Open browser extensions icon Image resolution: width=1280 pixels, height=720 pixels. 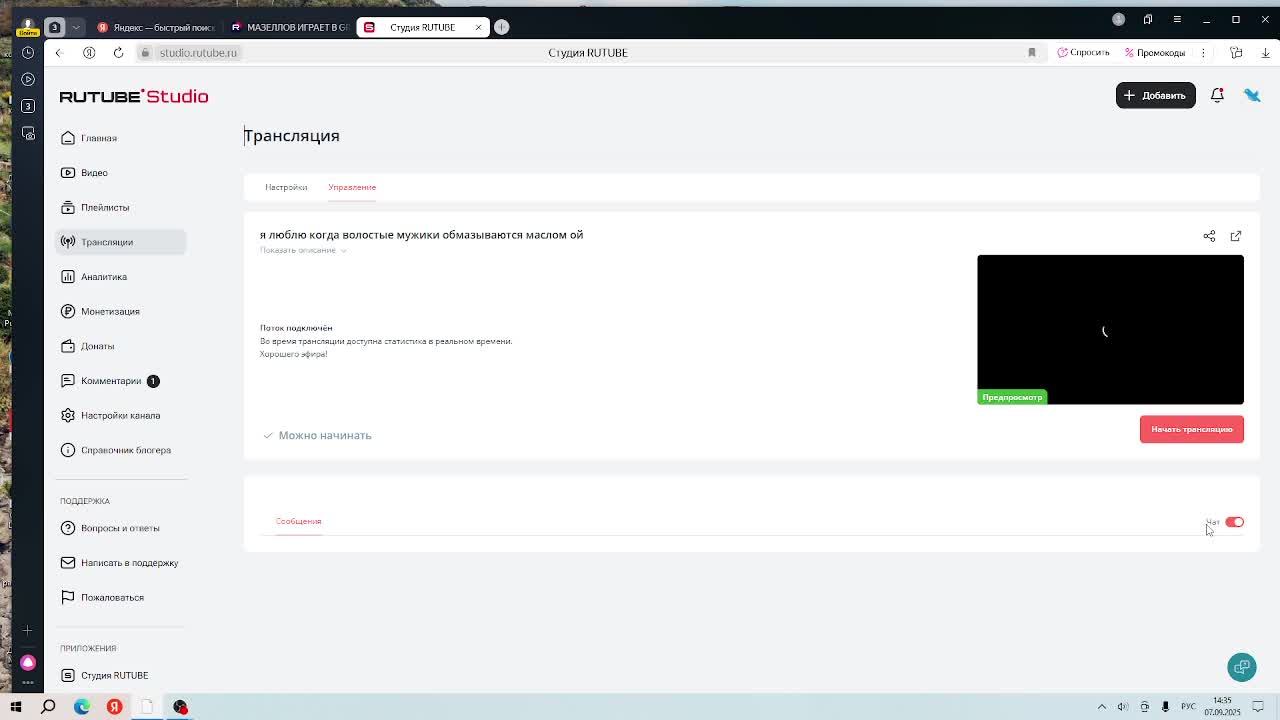[1236, 52]
